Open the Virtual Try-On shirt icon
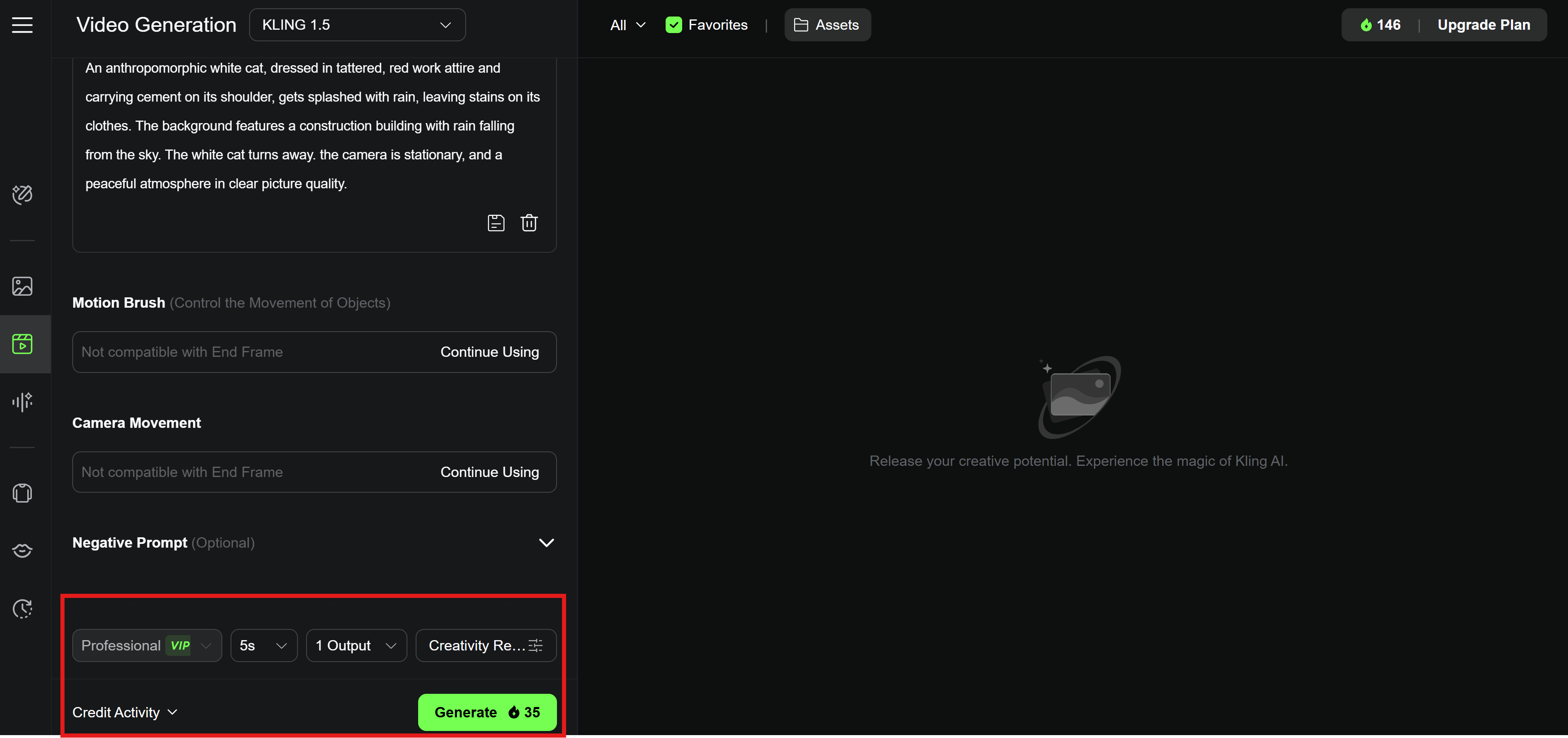The width and height of the screenshot is (1568, 738). (23, 493)
